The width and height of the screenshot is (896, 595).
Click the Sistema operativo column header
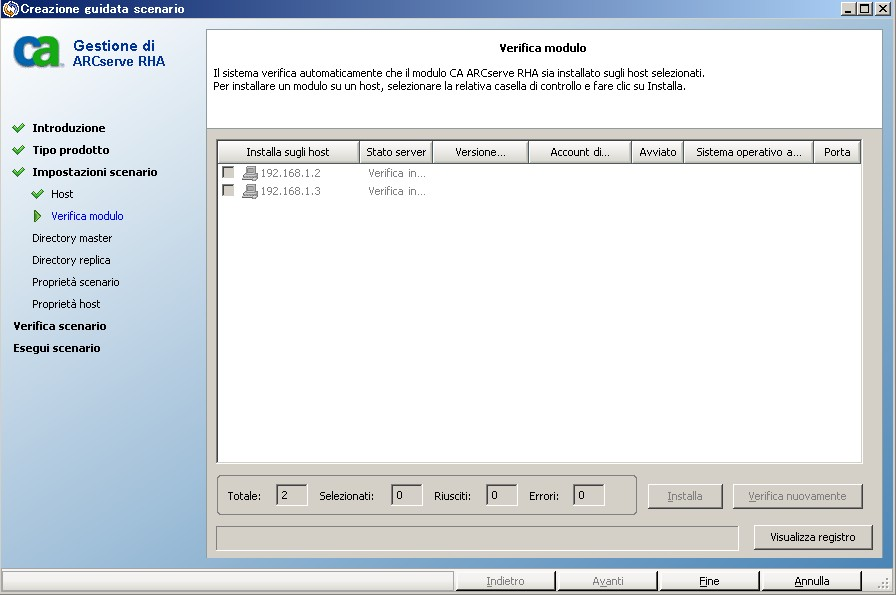point(749,151)
